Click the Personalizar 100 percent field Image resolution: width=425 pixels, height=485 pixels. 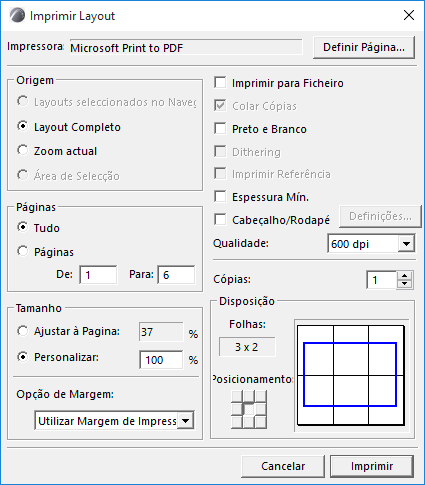(161, 360)
